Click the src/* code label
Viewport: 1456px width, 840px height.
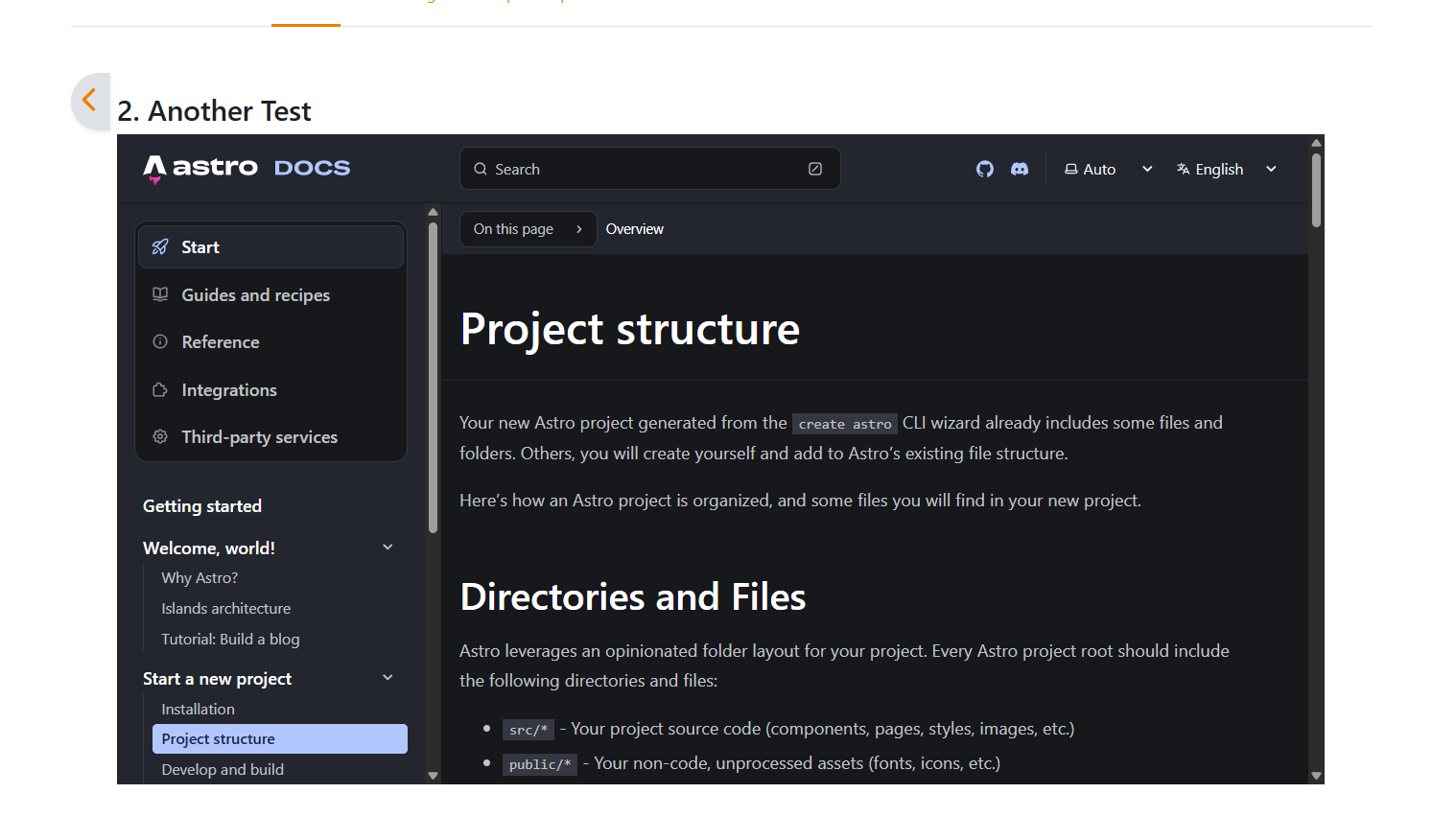click(x=528, y=730)
